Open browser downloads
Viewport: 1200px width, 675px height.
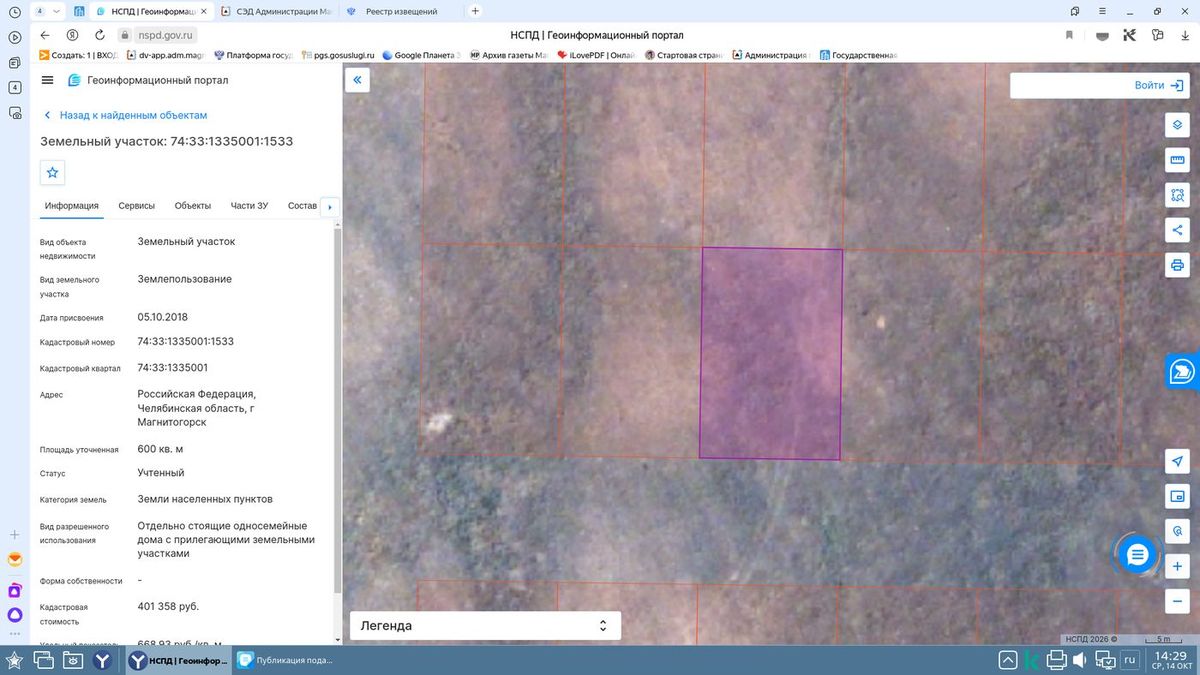point(1185,35)
